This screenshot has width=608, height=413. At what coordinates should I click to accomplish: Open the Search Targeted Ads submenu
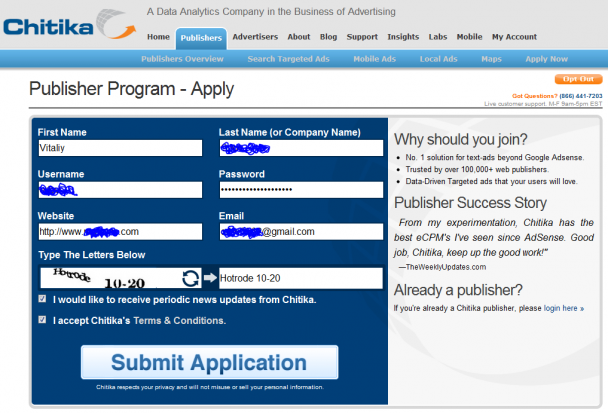point(288,59)
